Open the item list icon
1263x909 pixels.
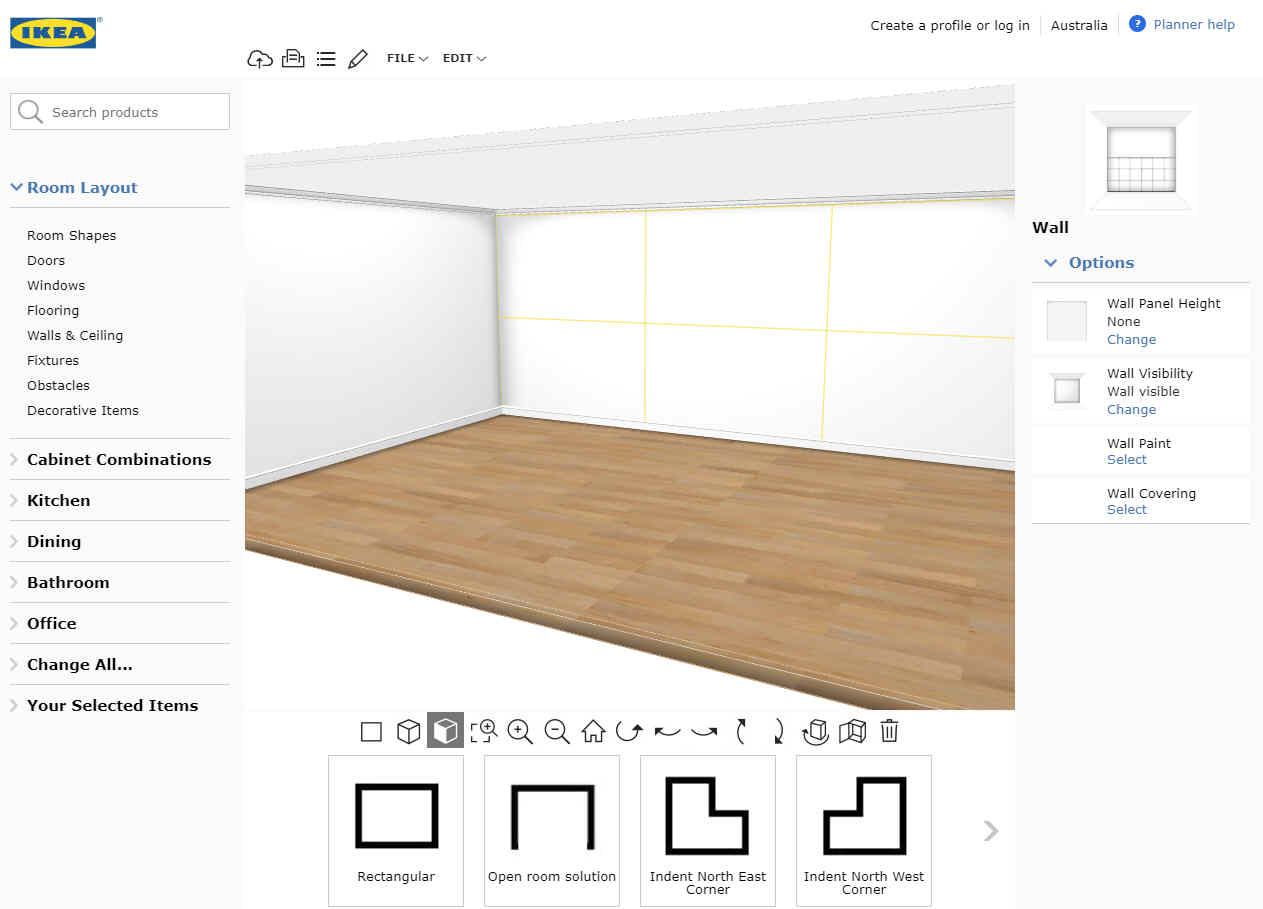click(326, 58)
